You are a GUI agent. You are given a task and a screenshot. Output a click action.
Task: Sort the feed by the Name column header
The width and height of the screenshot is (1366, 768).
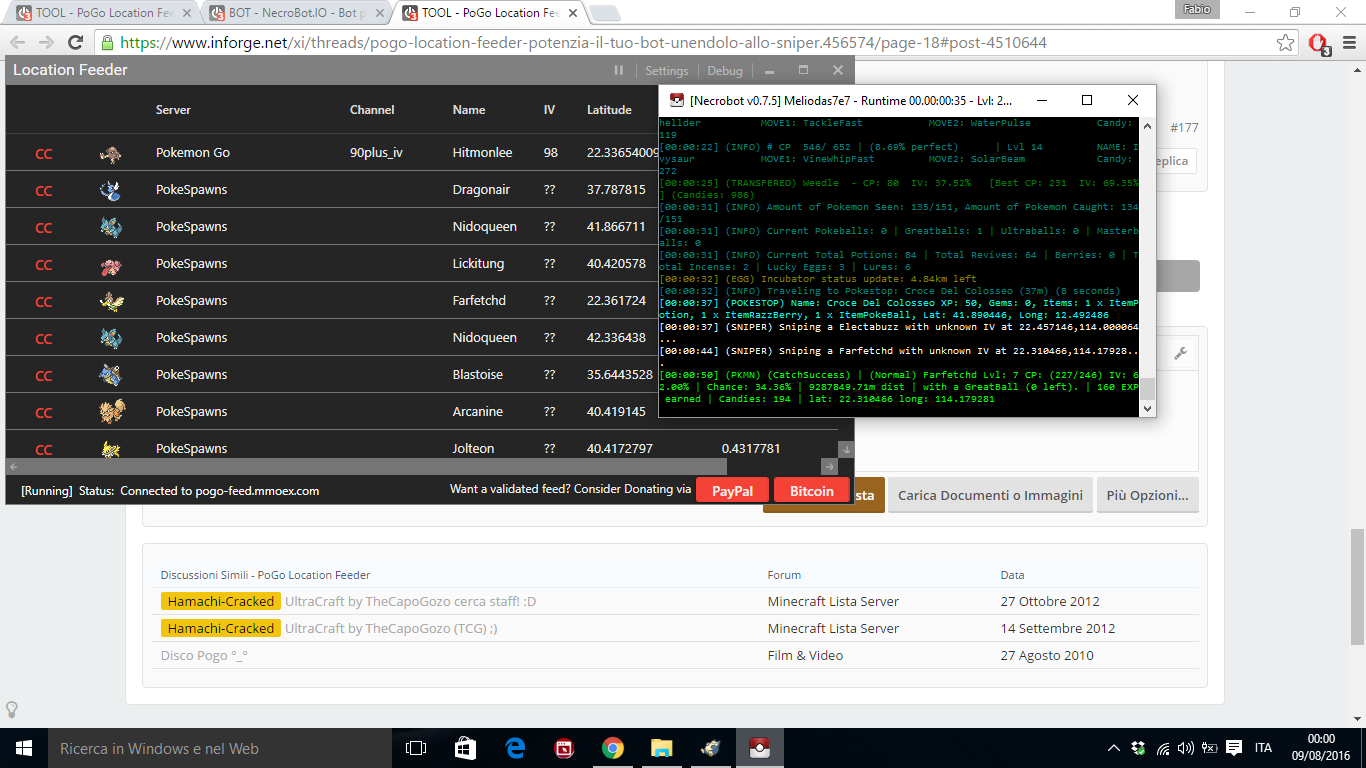pos(469,110)
